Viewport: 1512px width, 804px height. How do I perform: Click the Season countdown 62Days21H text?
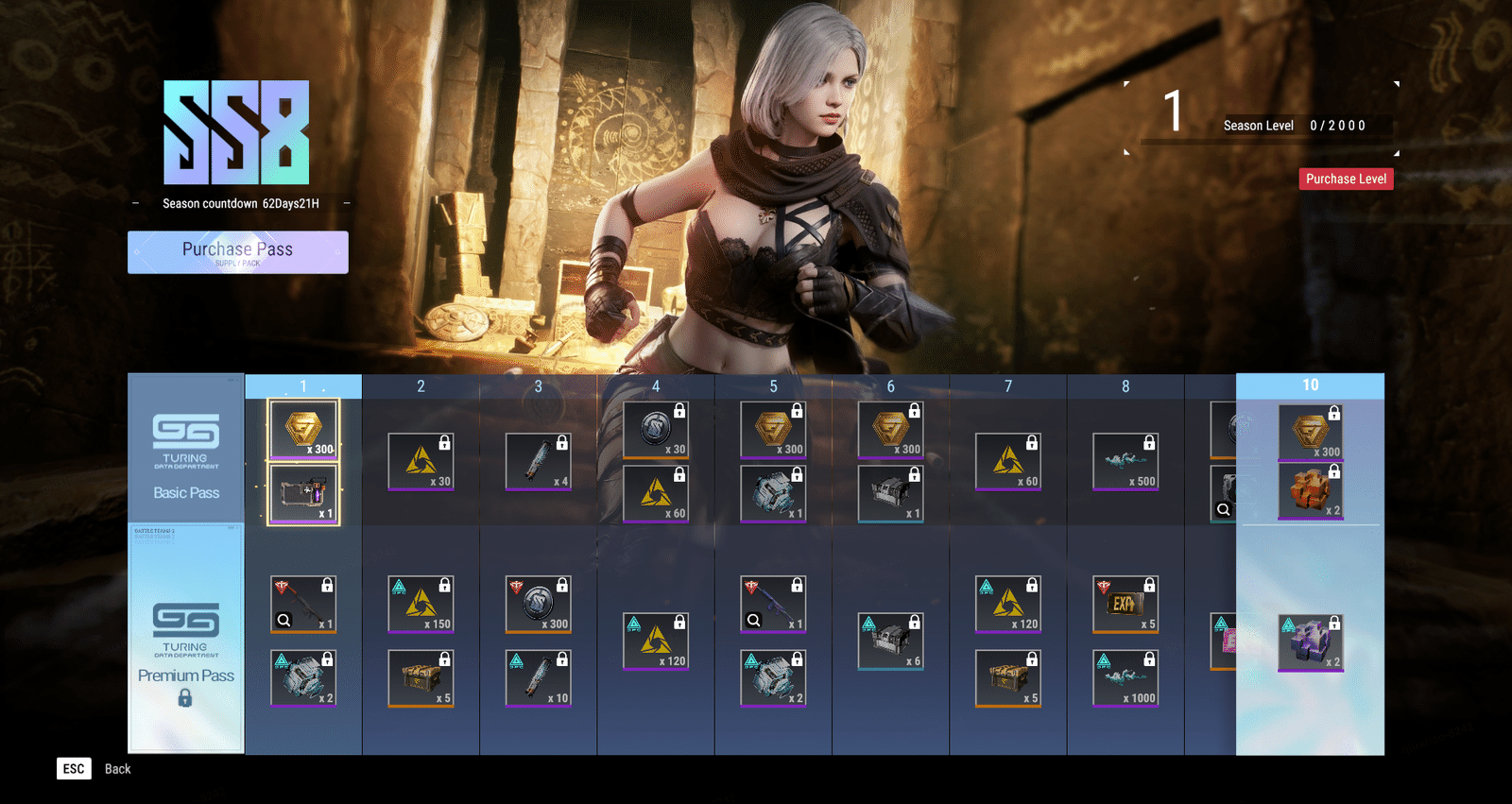[241, 203]
